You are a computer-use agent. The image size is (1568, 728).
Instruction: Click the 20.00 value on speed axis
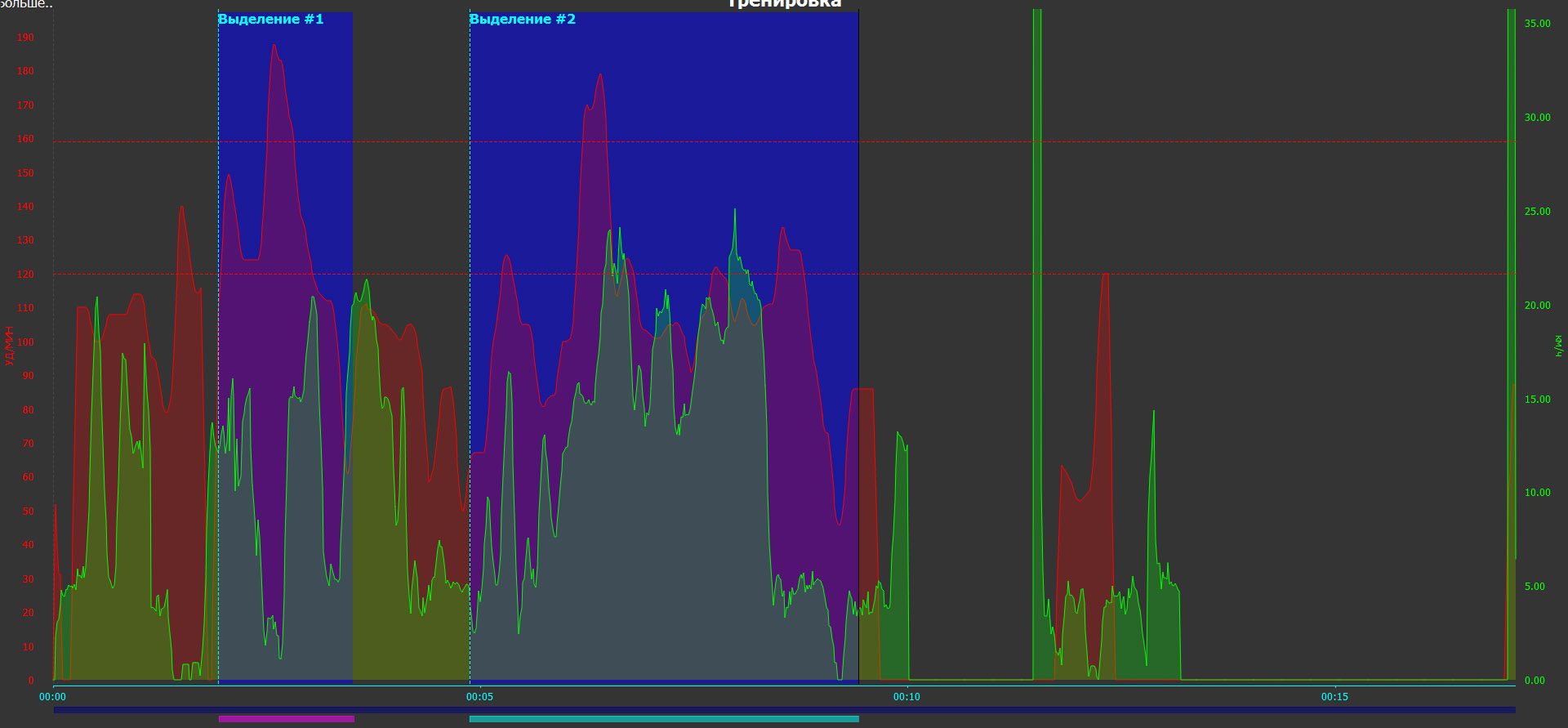[x=1537, y=306]
